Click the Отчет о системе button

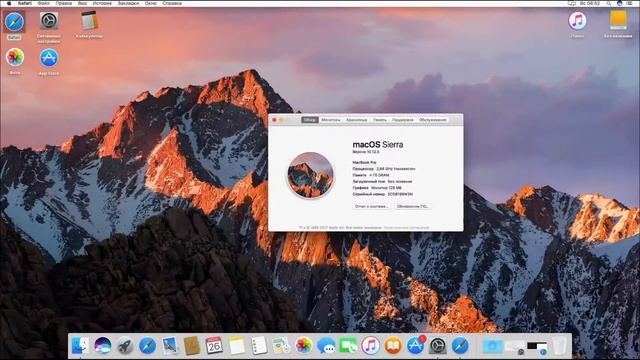(x=371, y=207)
